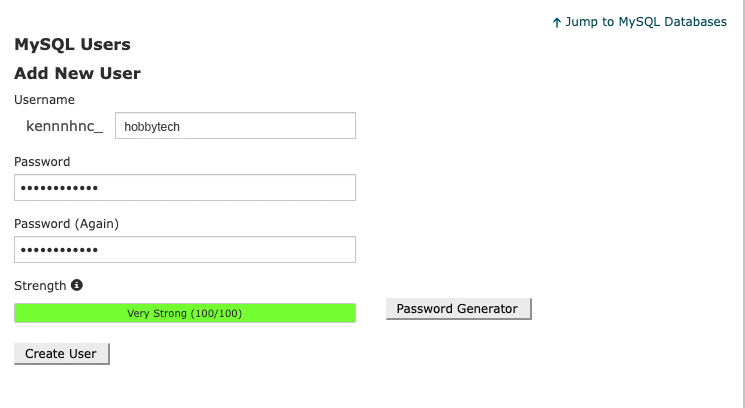Click the Strength info icon
Screen dimensions: 745x408
click(x=77, y=285)
